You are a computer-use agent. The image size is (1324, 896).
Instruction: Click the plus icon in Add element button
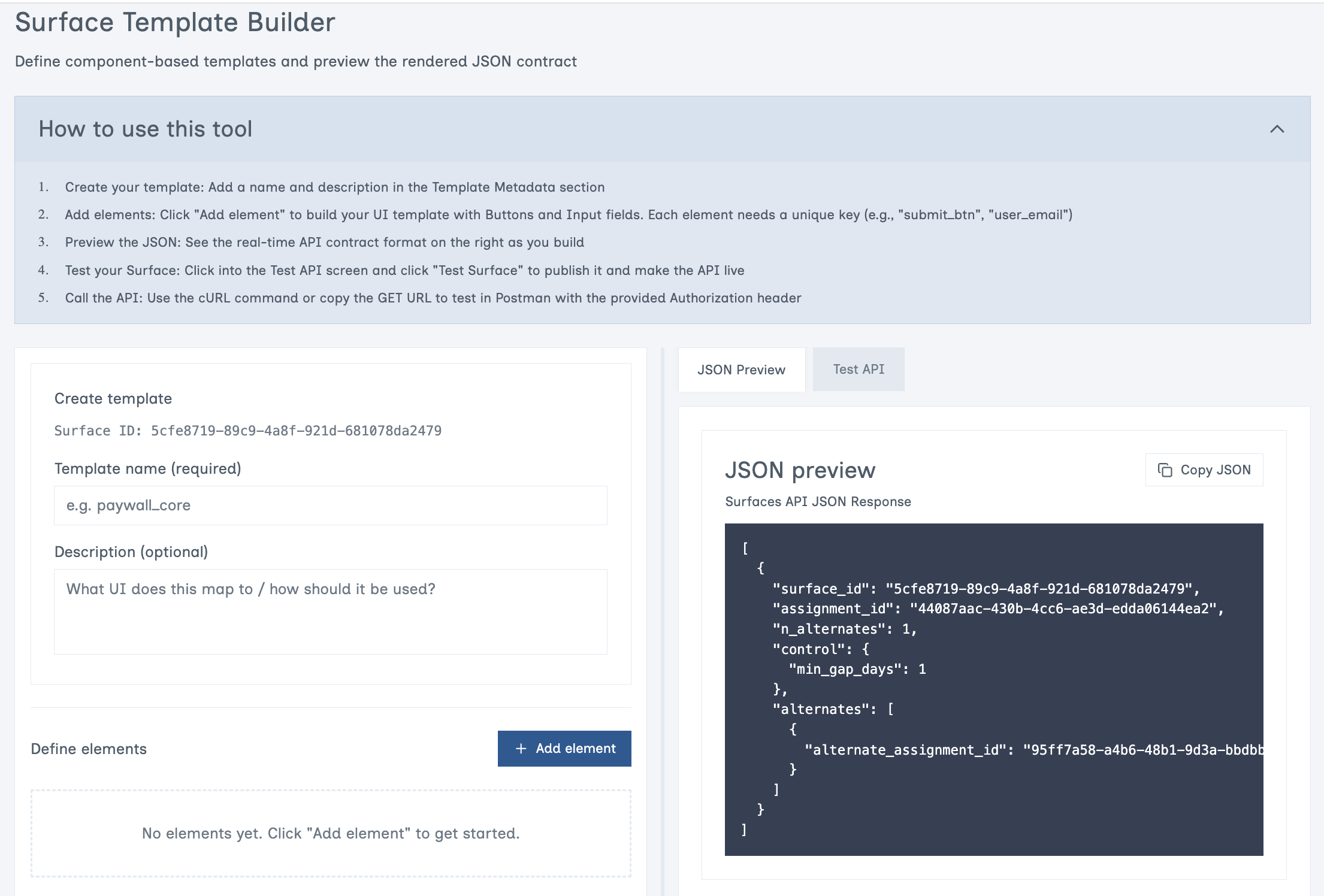coord(521,749)
